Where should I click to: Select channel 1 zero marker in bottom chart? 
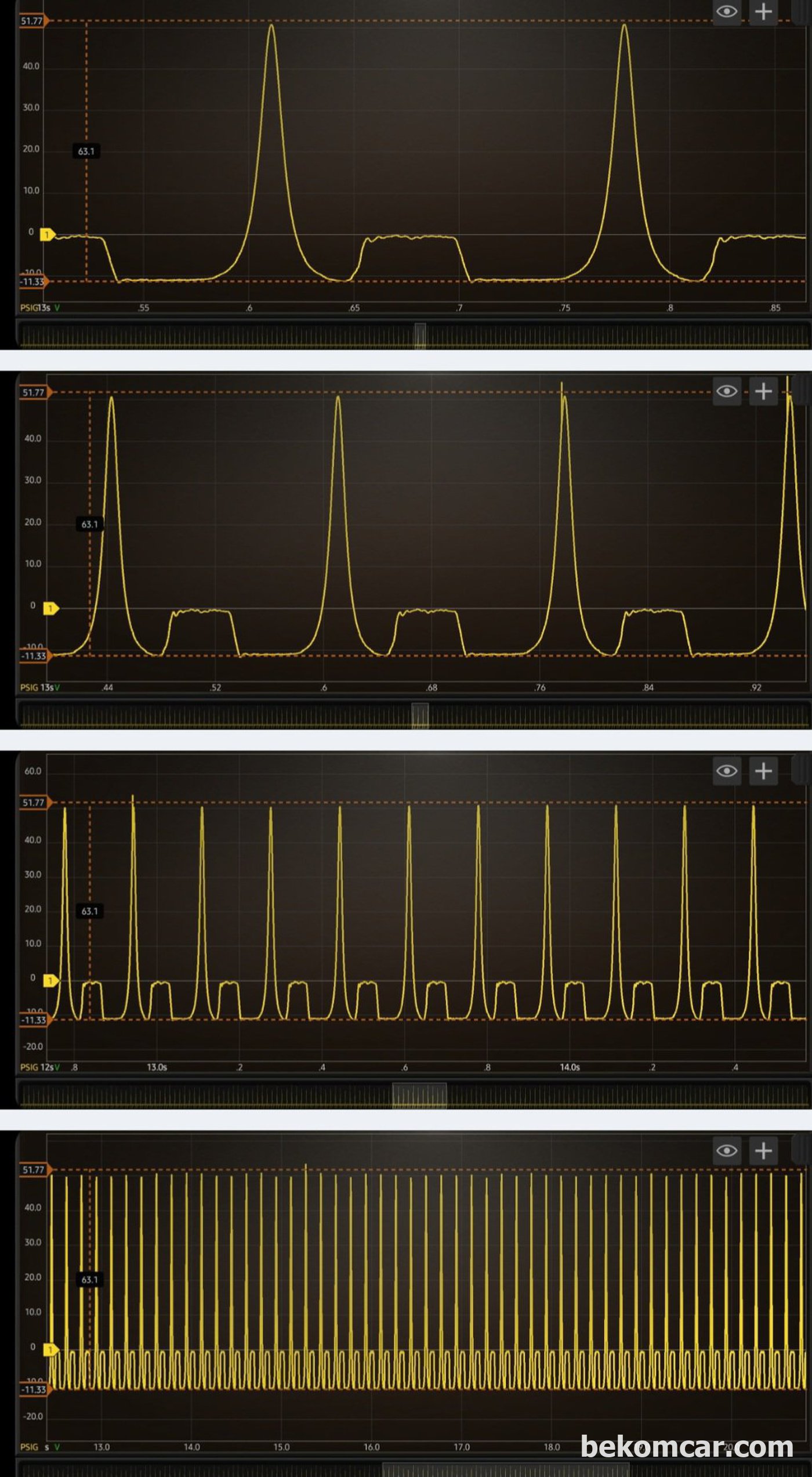(51, 1350)
